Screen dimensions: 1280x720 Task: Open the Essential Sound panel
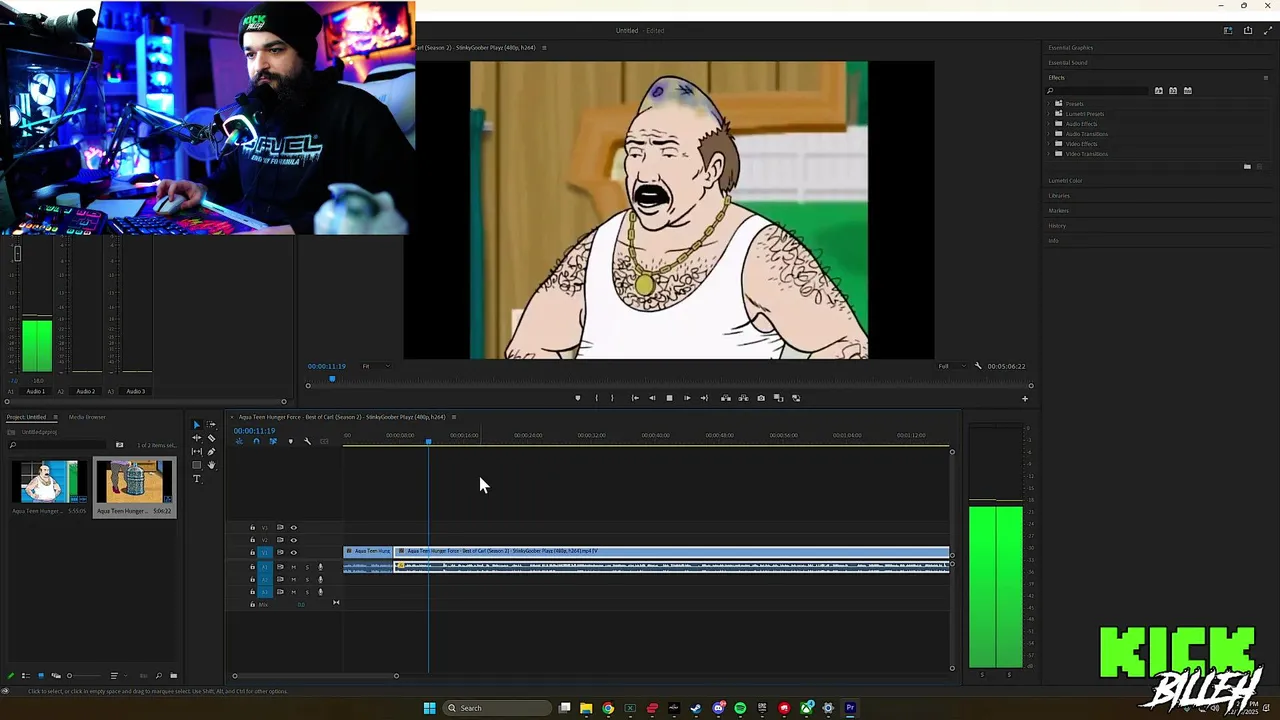(1068, 63)
